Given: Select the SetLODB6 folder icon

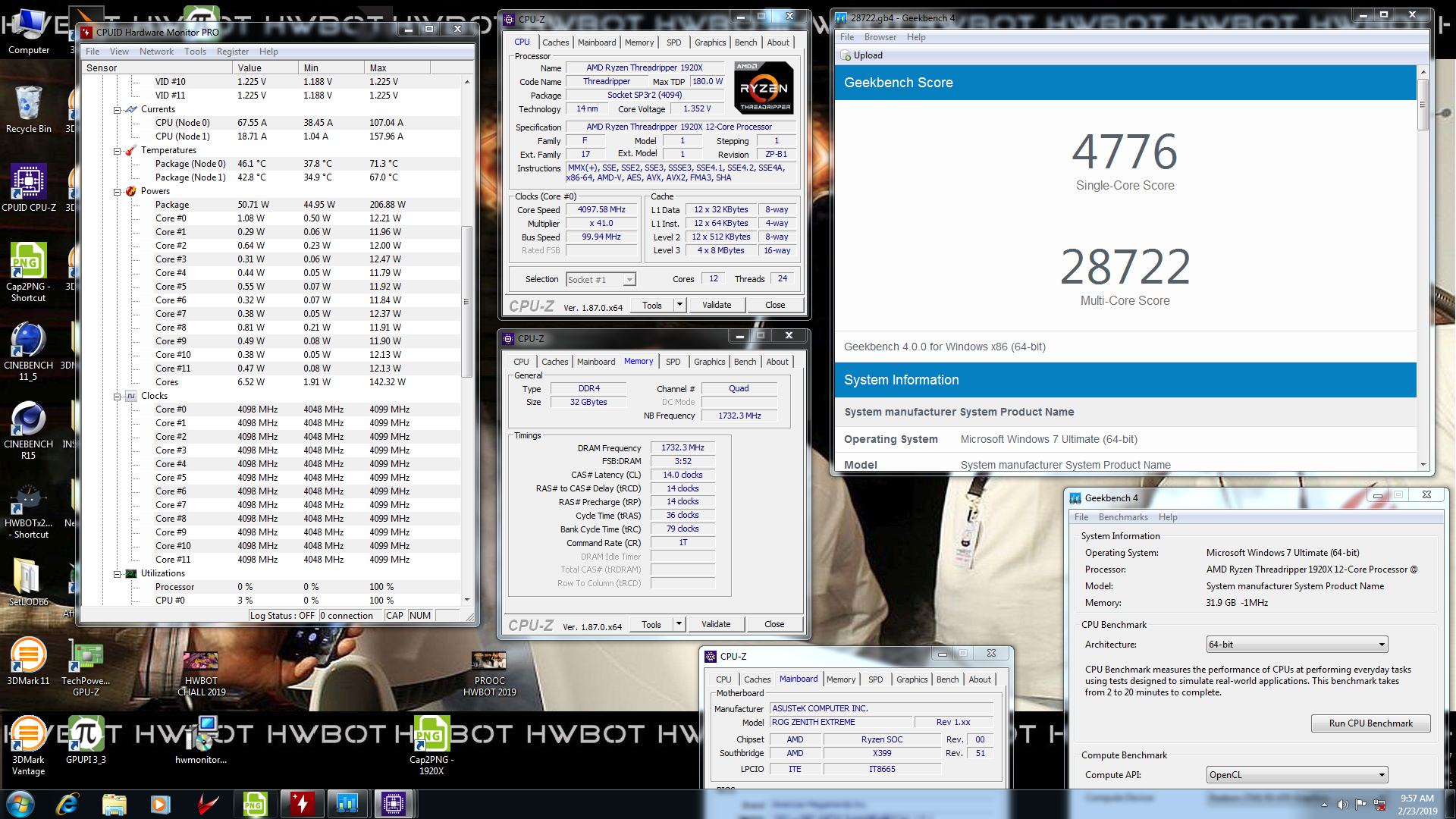Looking at the screenshot, I should pos(29,582).
